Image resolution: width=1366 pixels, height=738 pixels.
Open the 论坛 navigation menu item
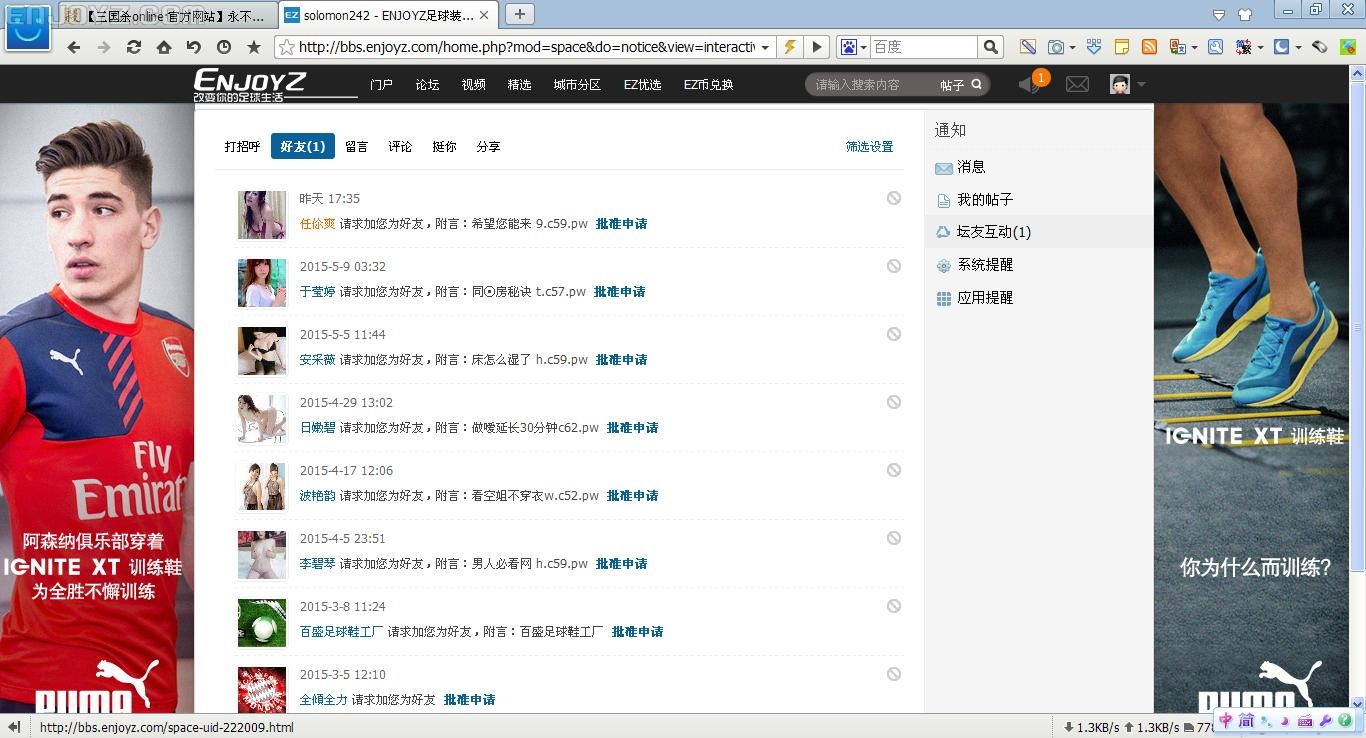(427, 85)
